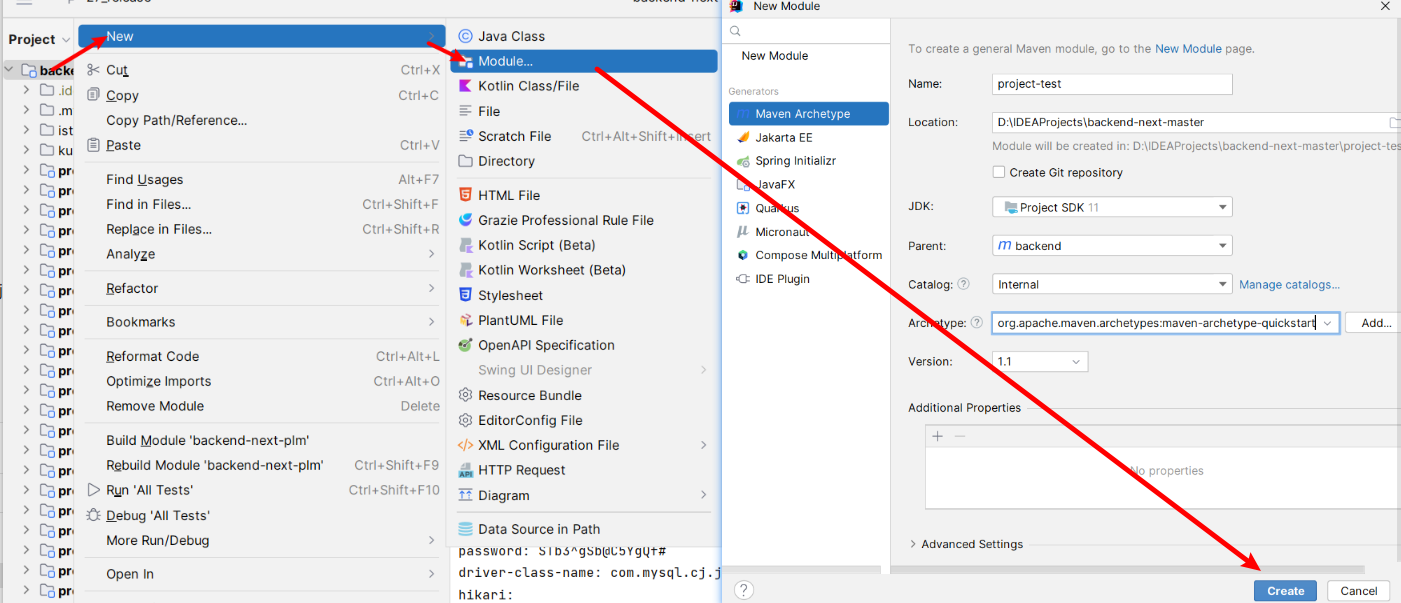This screenshot has width=1401, height=603.
Task: Open the Version dropdown showing 1.1
Action: 1040,362
